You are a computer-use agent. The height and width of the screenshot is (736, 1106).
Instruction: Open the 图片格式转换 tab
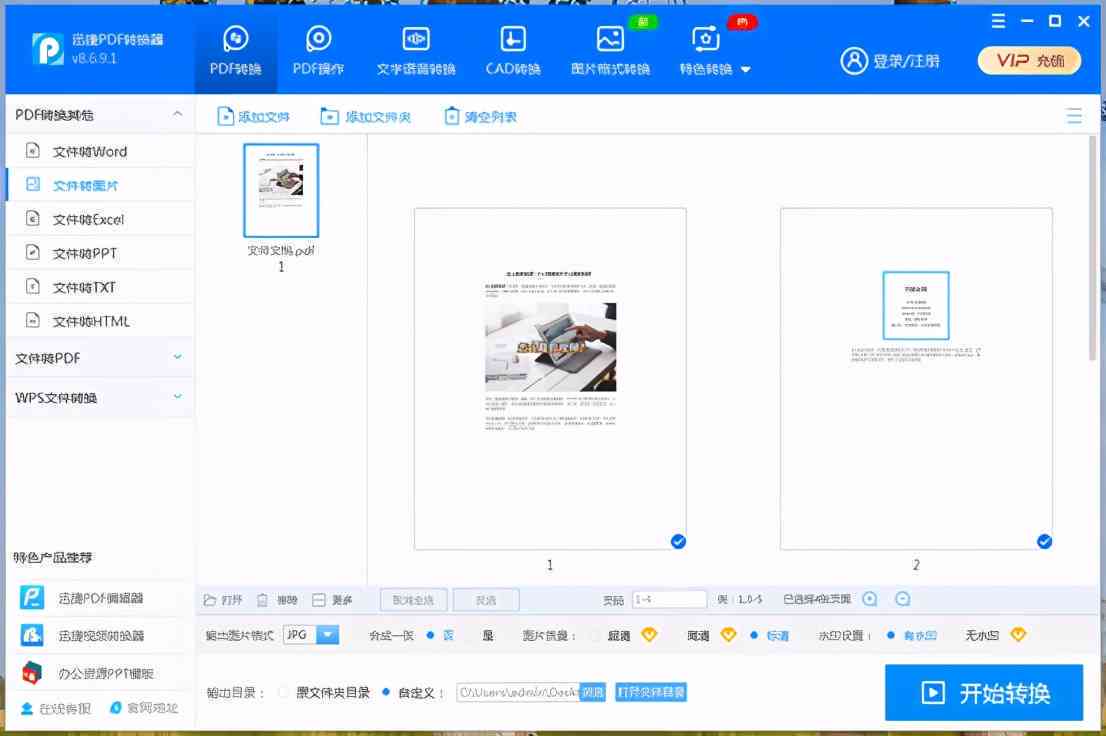610,51
